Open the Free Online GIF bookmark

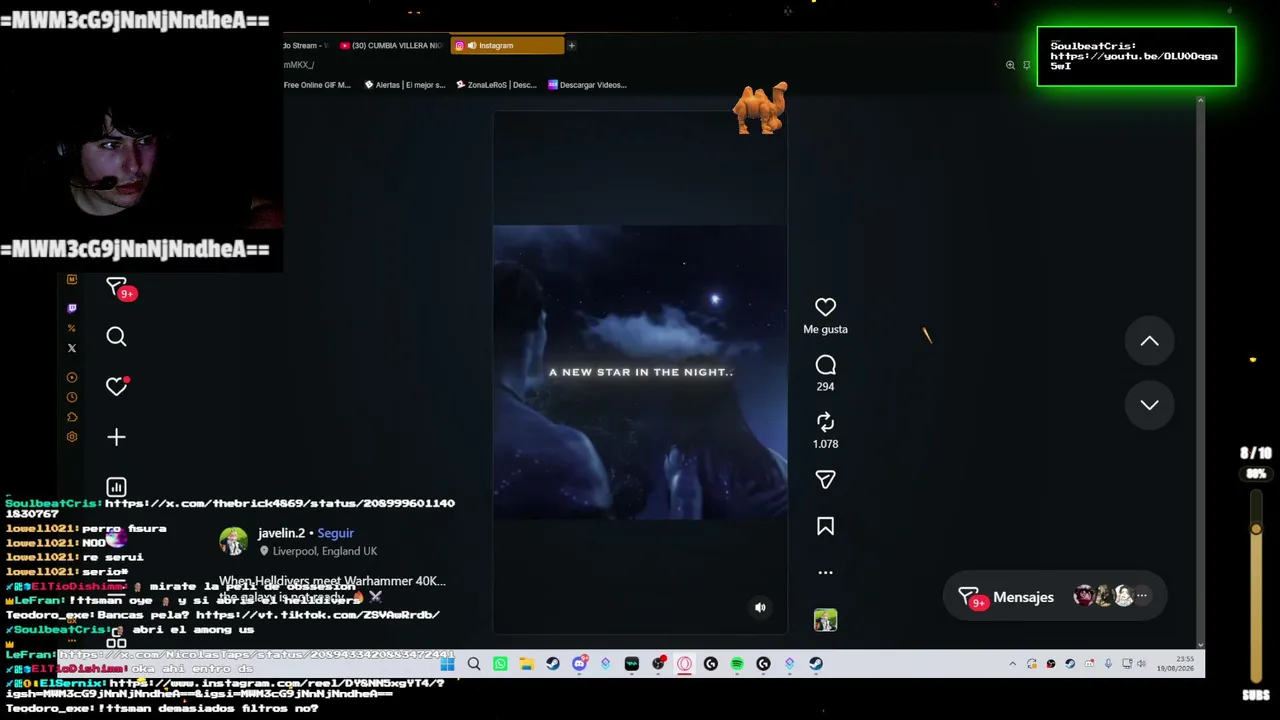(x=317, y=85)
